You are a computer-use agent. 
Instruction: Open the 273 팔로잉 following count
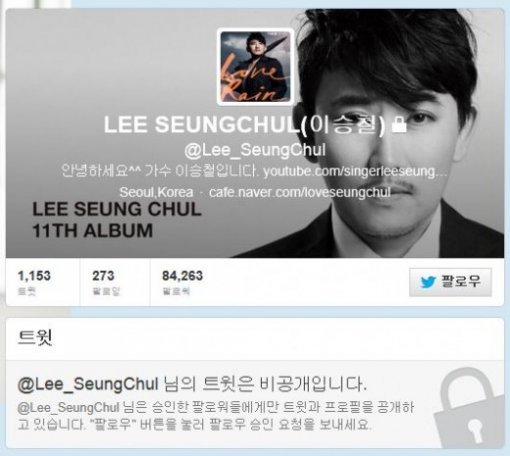[x=106, y=282]
